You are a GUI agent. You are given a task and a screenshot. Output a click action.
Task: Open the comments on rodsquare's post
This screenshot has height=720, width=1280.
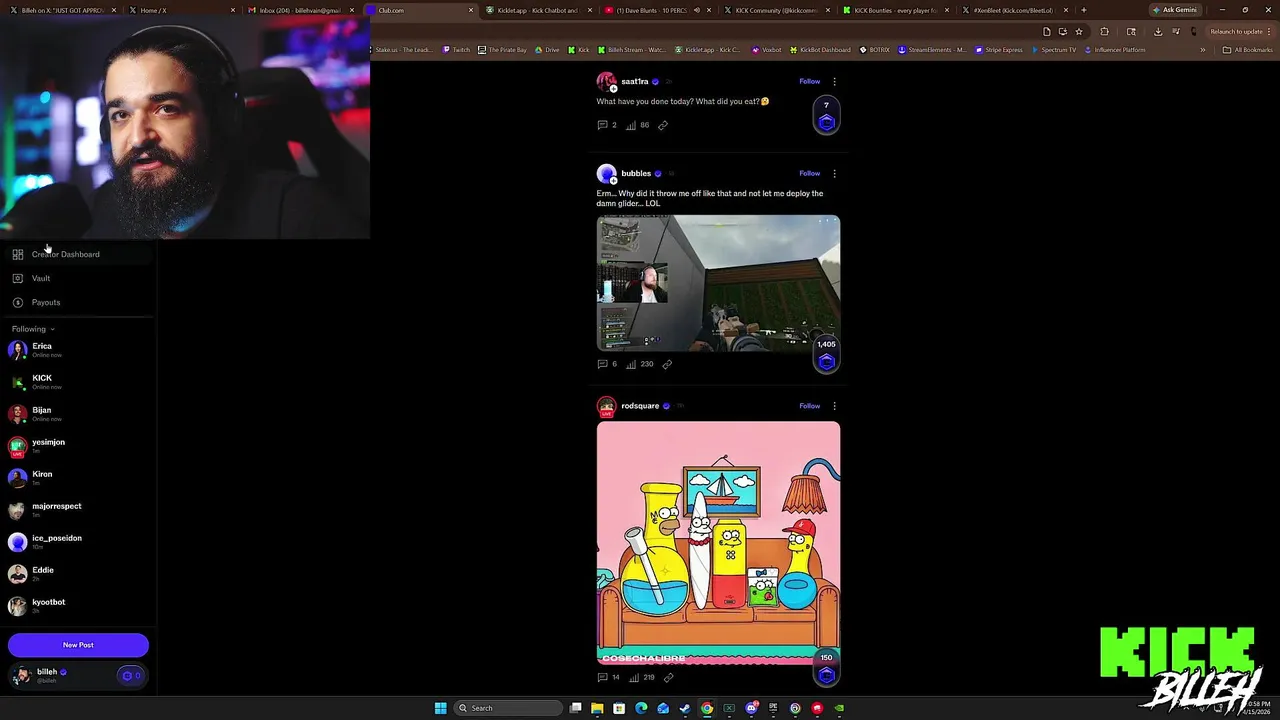click(603, 677)
